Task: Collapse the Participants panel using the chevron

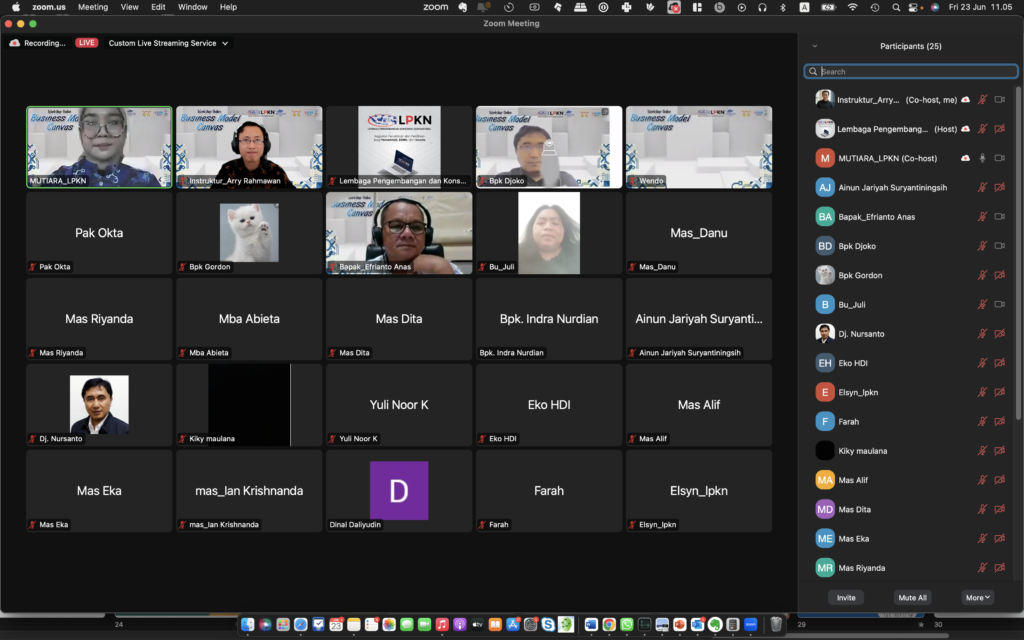Action: pyautogui.click(x=814, y=46)
